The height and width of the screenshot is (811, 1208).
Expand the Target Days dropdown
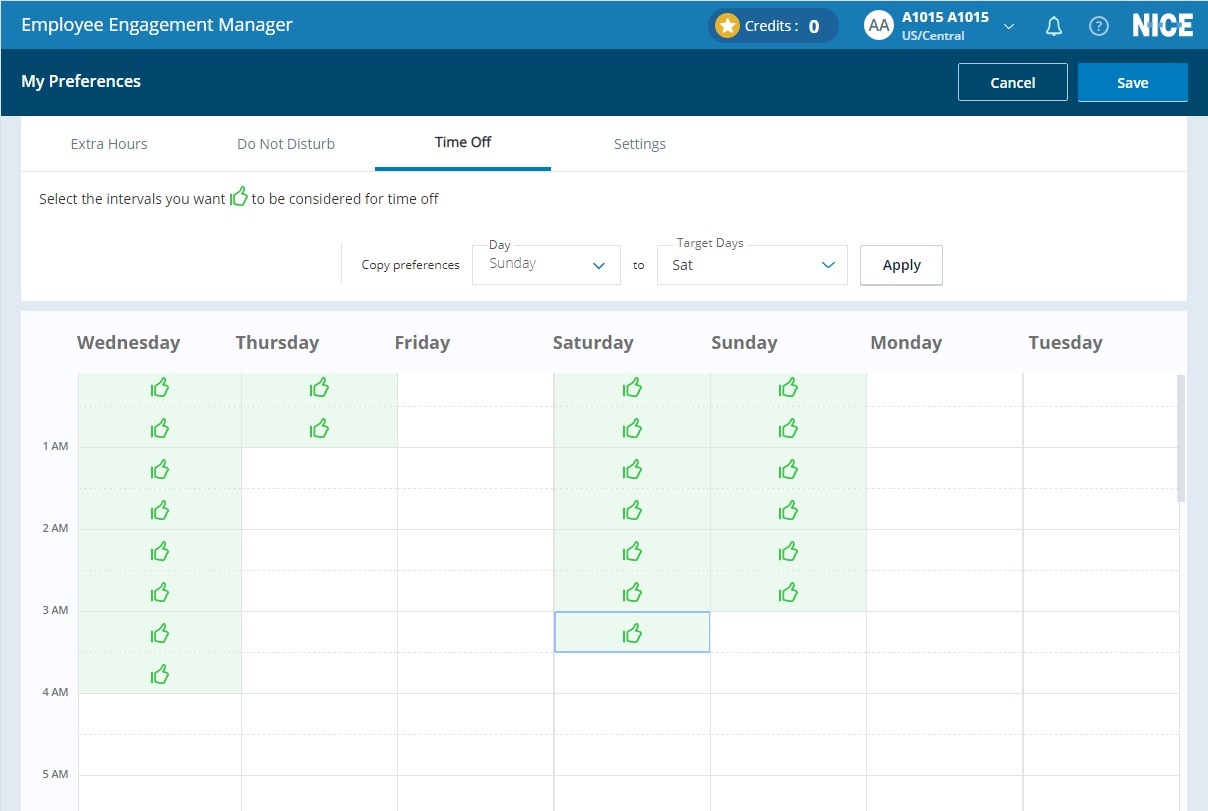[752, 265]
